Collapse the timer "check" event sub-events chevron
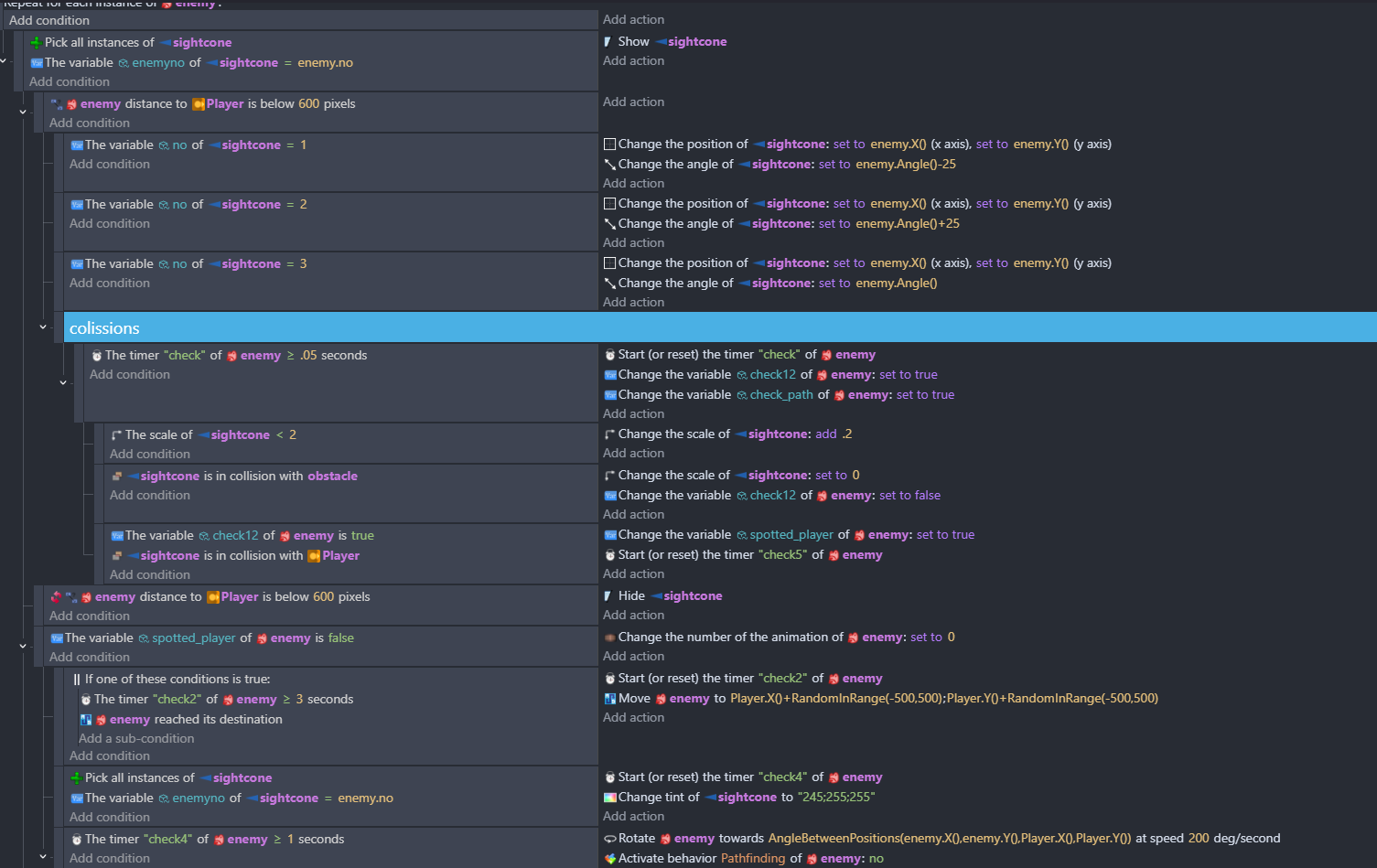 [x=63, y=382]
